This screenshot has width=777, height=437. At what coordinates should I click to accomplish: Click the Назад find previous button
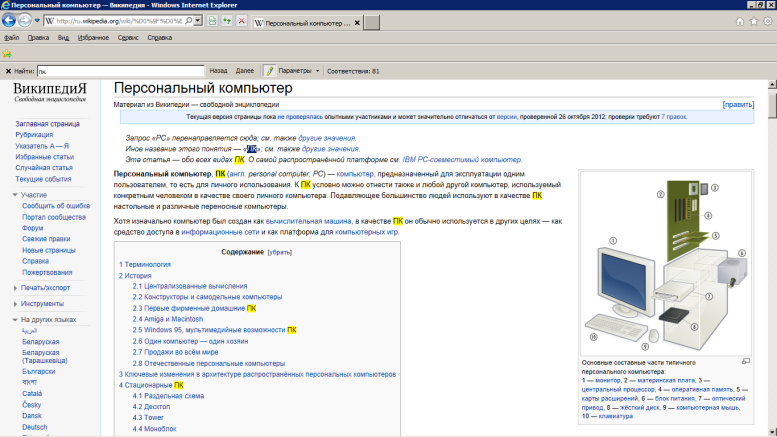pyautogui.click(x=218, y=71)
